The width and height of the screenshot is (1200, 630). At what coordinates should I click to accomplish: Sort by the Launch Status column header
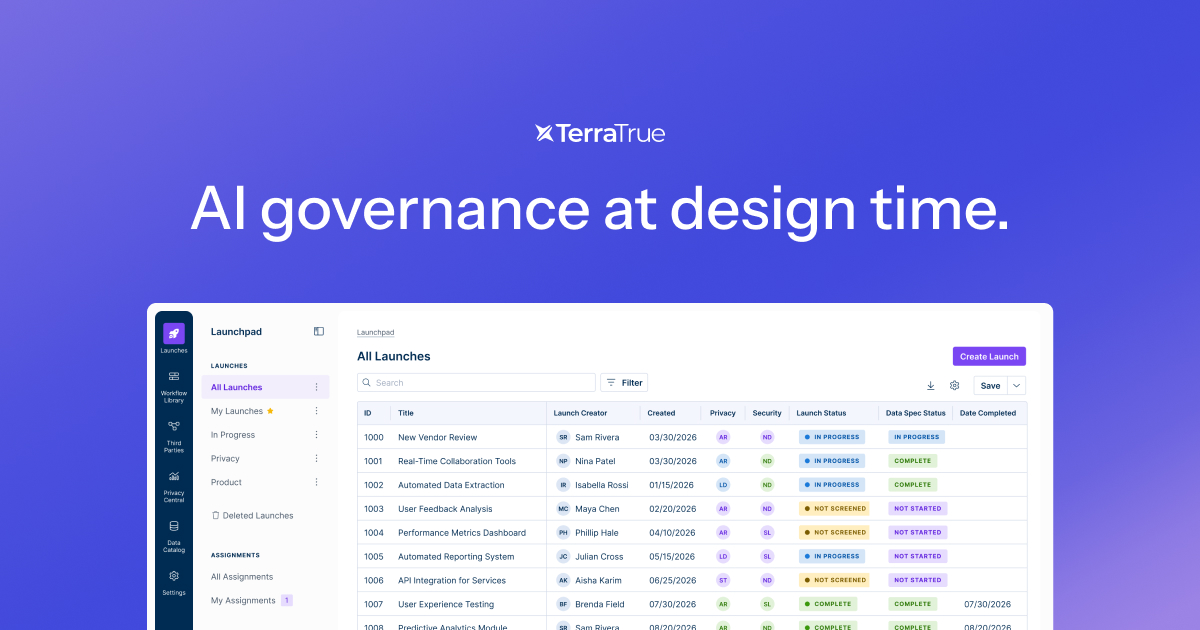click(821, 413)
